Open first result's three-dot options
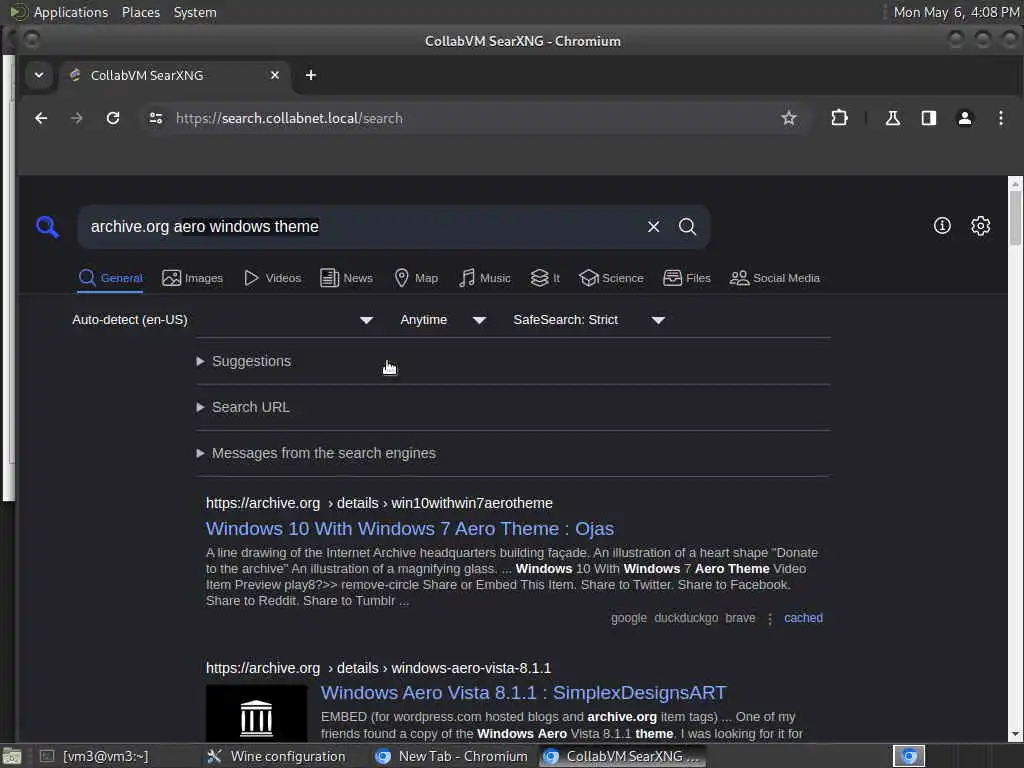This screenshot has width=1024, height=768. (x=770, y=618)
